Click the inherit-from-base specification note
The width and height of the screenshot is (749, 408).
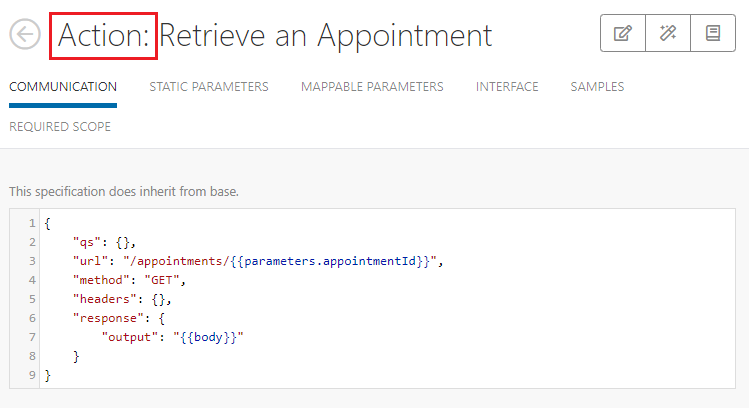123,190
